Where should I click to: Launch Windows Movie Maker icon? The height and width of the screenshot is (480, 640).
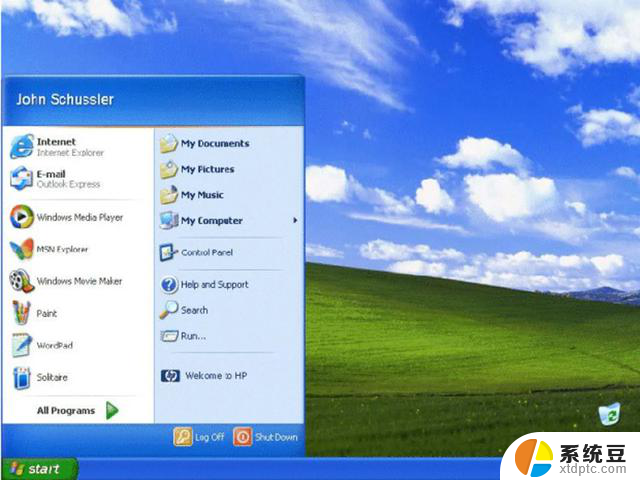tap(22, 281)
